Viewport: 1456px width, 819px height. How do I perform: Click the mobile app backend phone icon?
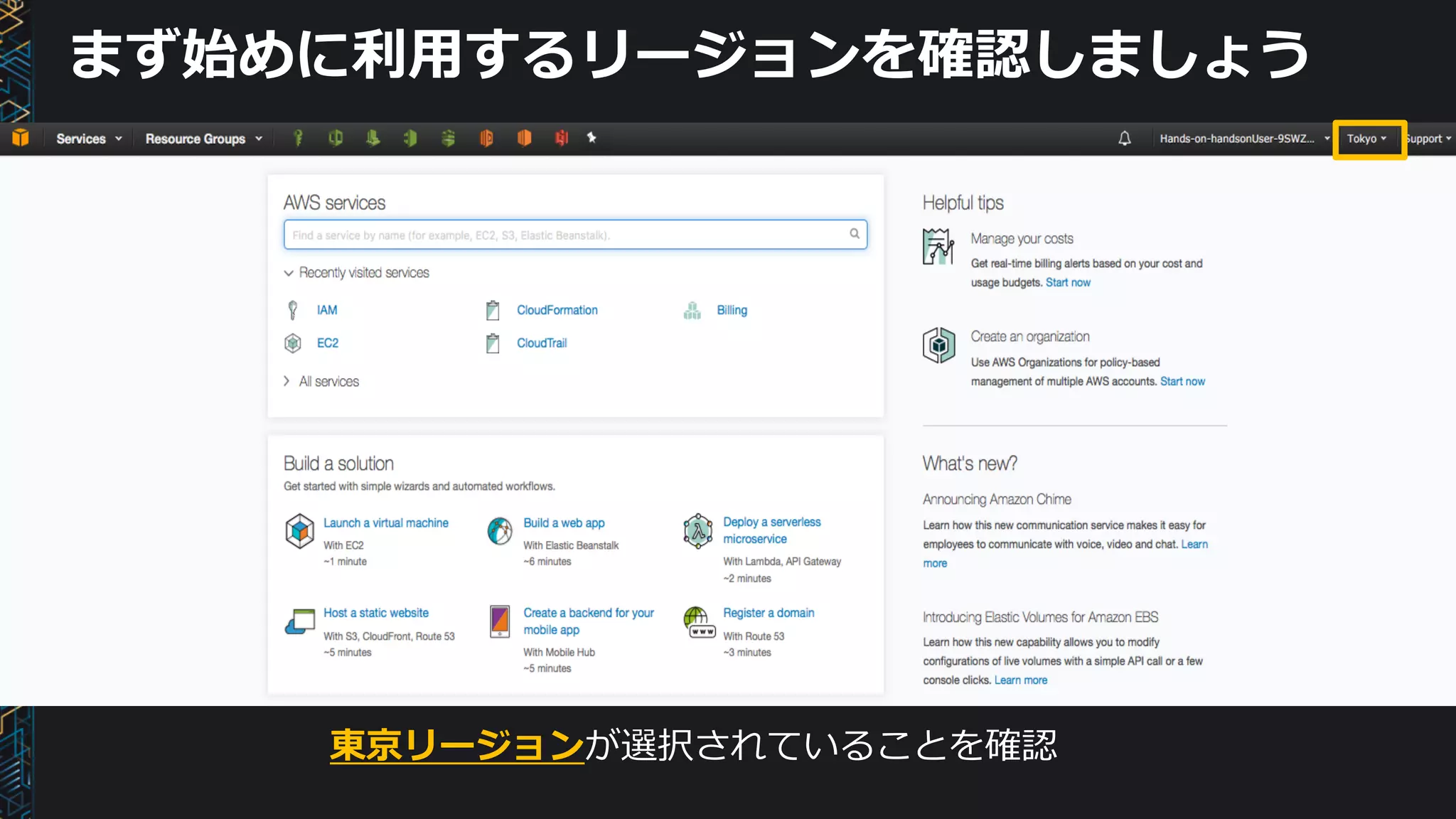(x=500, y=621)
